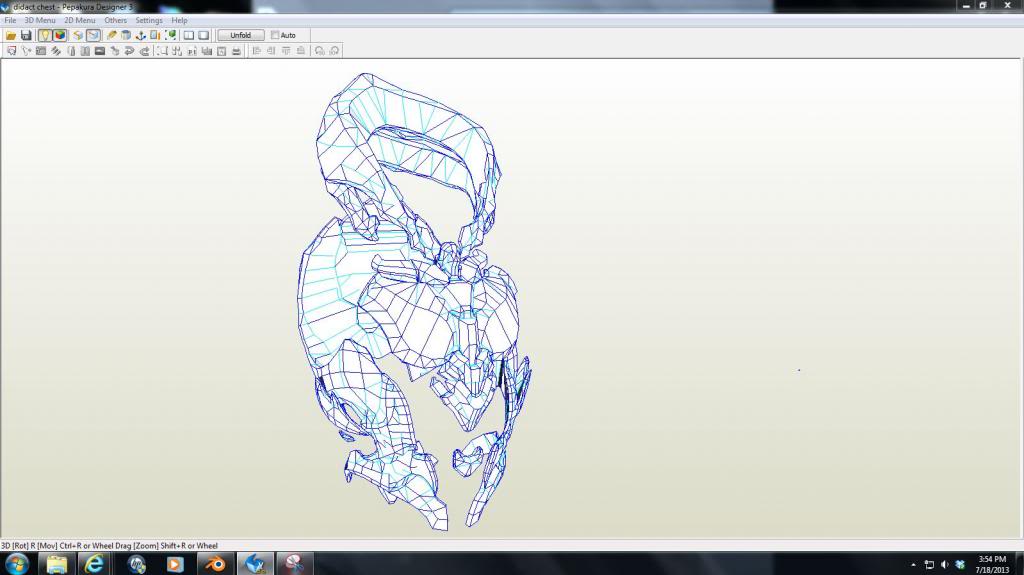Image resolution: width=1024 pixels, height=575 pixels.
Task: Open the File menu
Action: [x=10, y=20]
